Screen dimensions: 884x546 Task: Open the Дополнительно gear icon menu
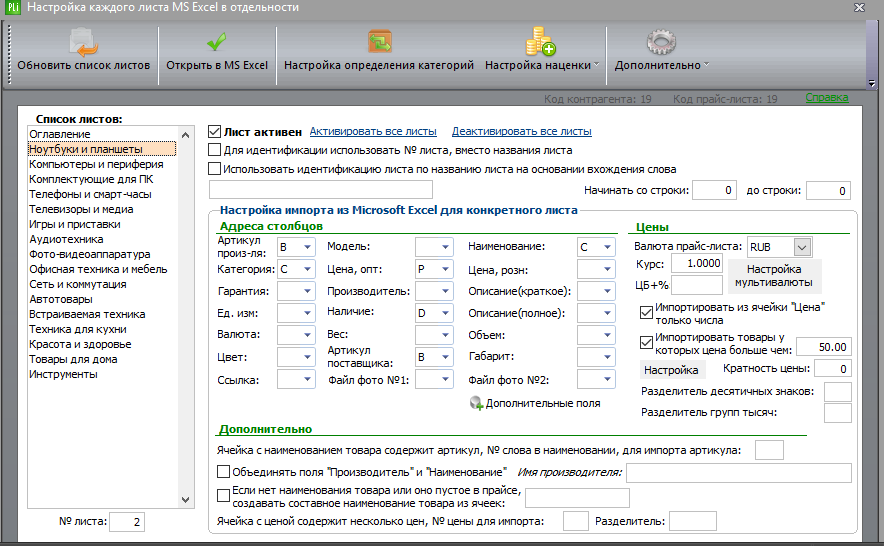661,42
